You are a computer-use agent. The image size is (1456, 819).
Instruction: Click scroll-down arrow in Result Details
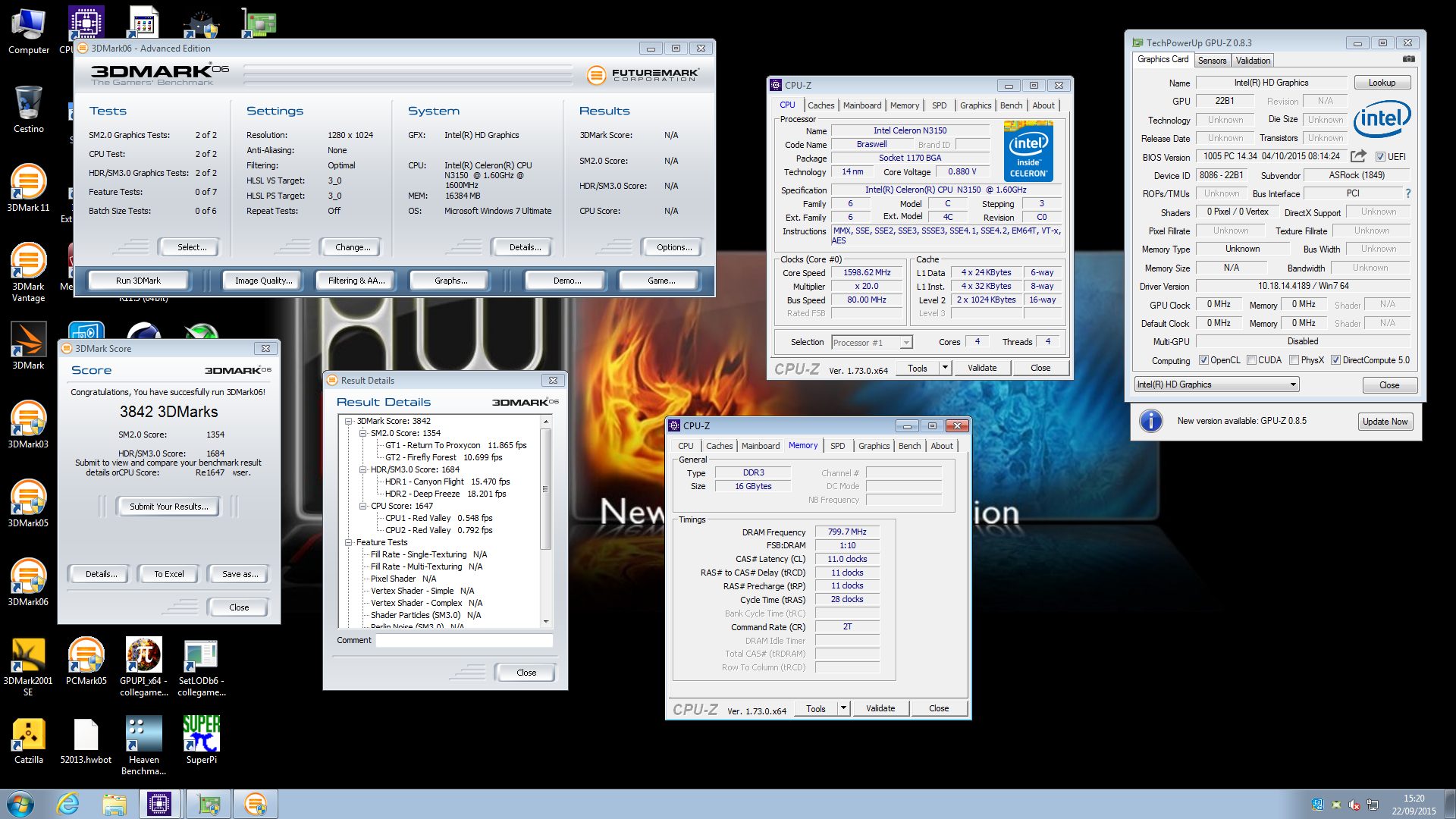545,622
